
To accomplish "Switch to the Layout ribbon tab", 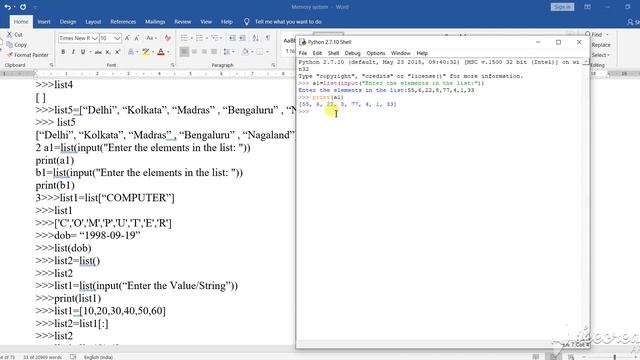I will tap(93, 22).
